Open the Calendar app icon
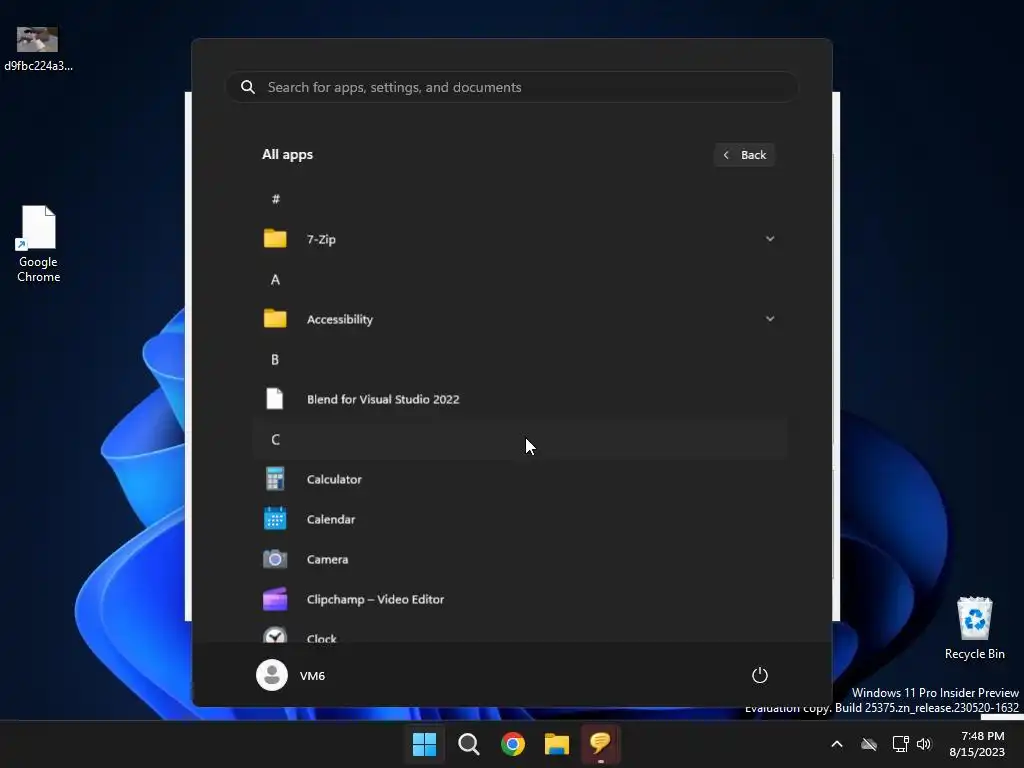The width and height of the screenshot is (1024, 768). point(275,519)
